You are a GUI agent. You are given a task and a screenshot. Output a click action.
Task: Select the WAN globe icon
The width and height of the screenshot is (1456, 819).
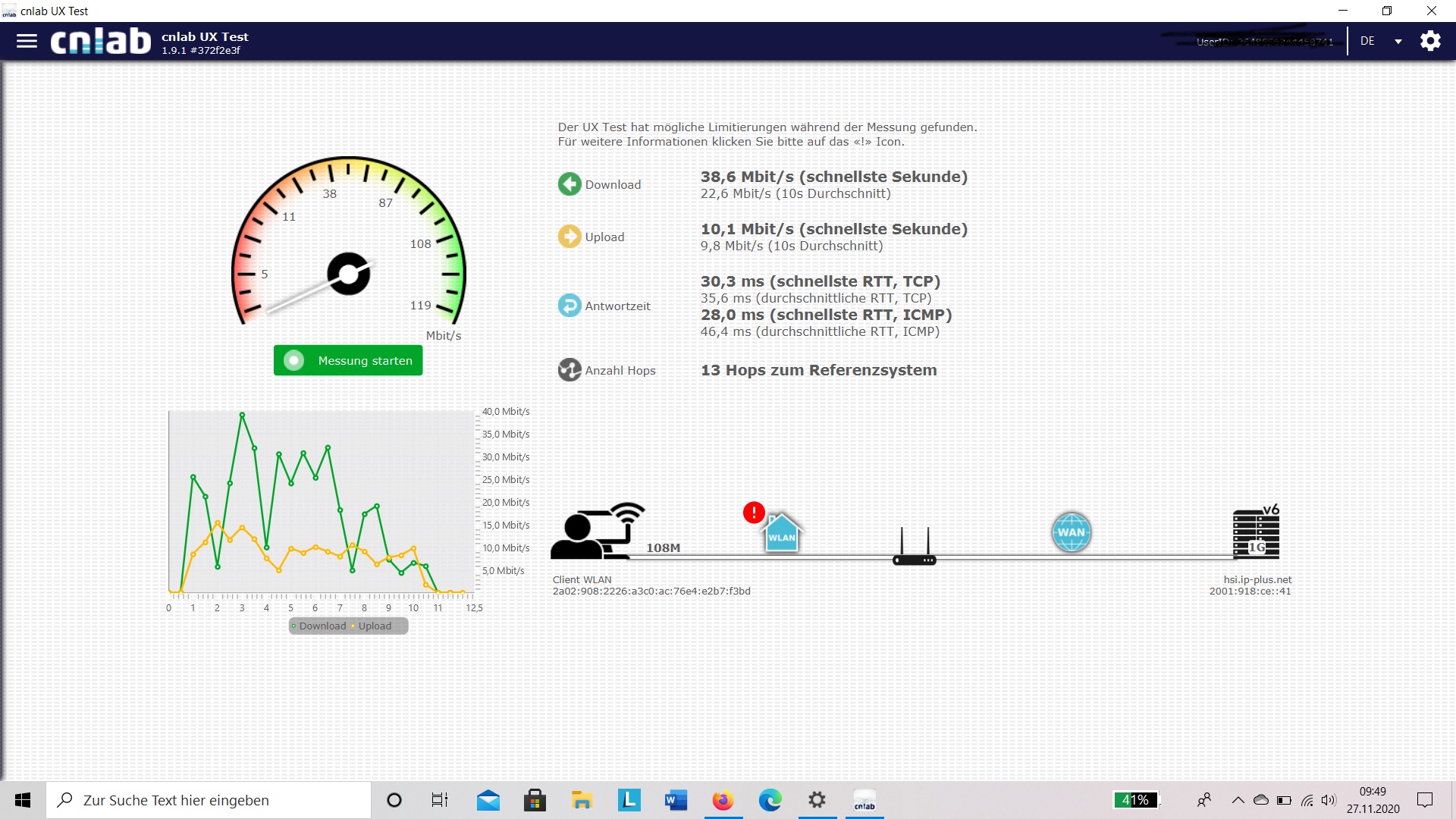pos(1072,532)
